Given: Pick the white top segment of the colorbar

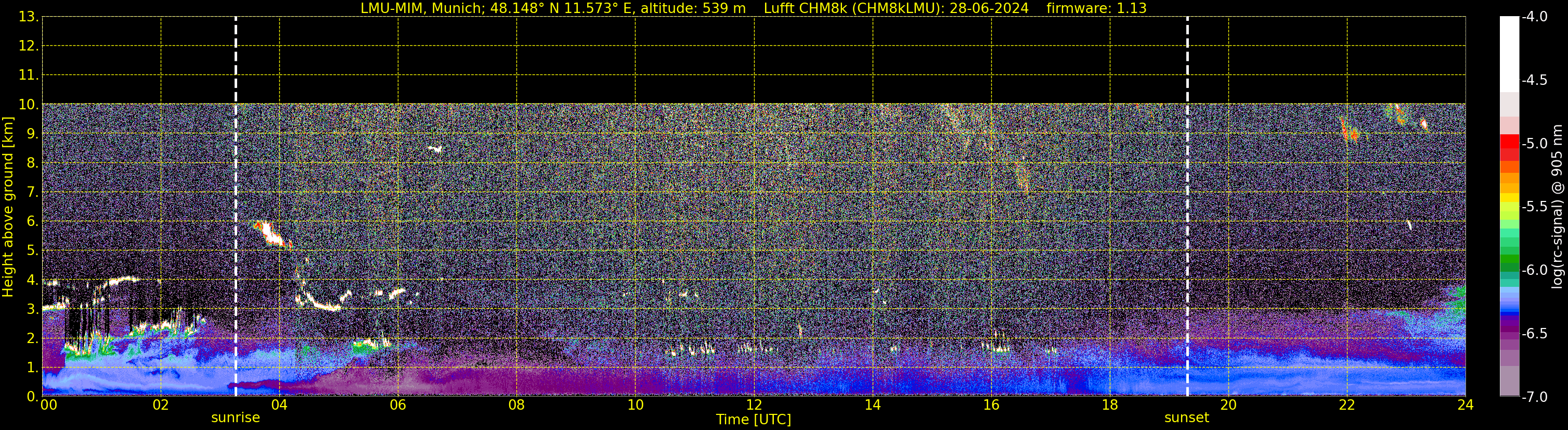Looking at the screenshot, I should (x=1509, y=54).
